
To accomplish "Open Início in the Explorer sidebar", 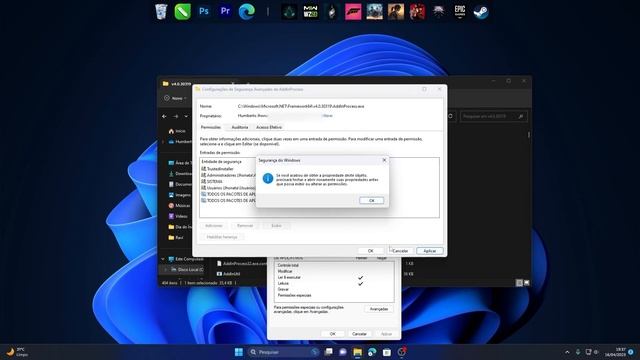I will click(177, 131).
